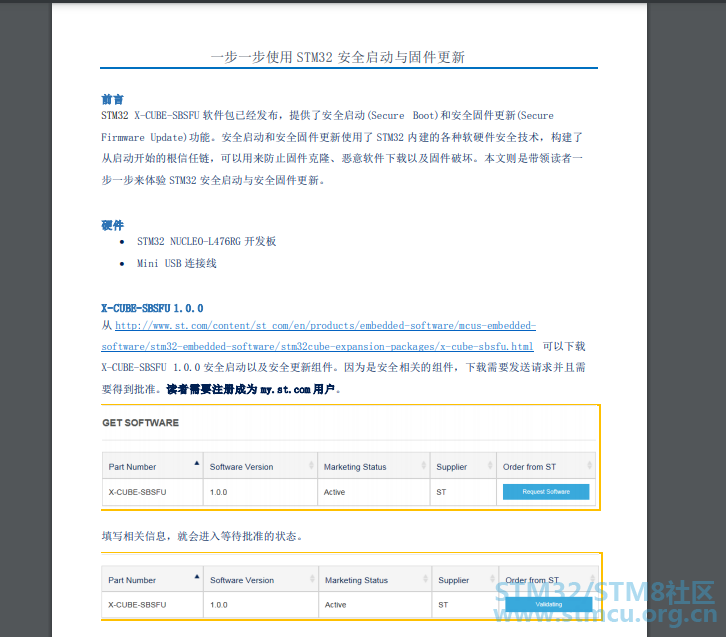Click the Validating button
Screen dimensions: 726x637
click(x=549, y=604)
